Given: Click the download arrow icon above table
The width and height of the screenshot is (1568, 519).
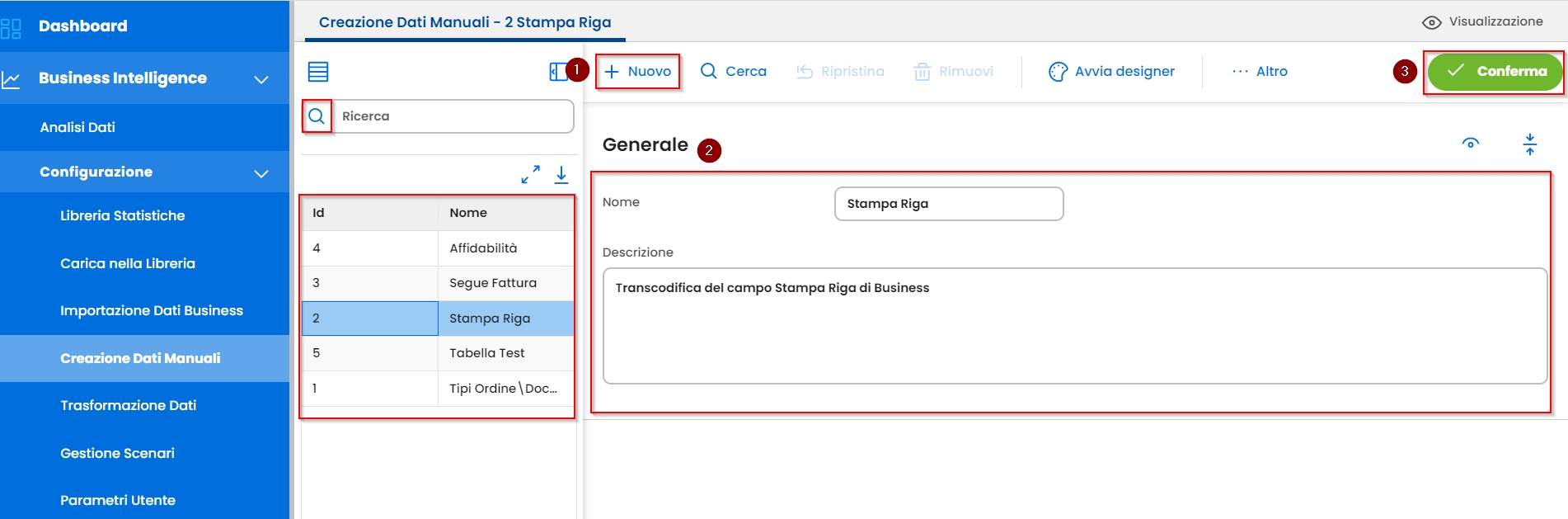Looking at the screenshot, I should pyautogui.click(x=561, y=174).
